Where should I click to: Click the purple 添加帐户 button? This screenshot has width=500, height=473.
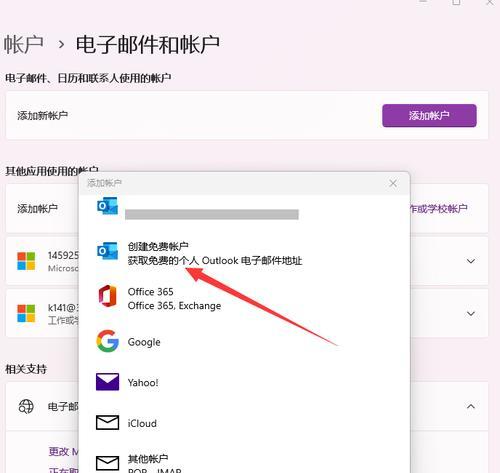pyautogui.click(x=429, y=116)
